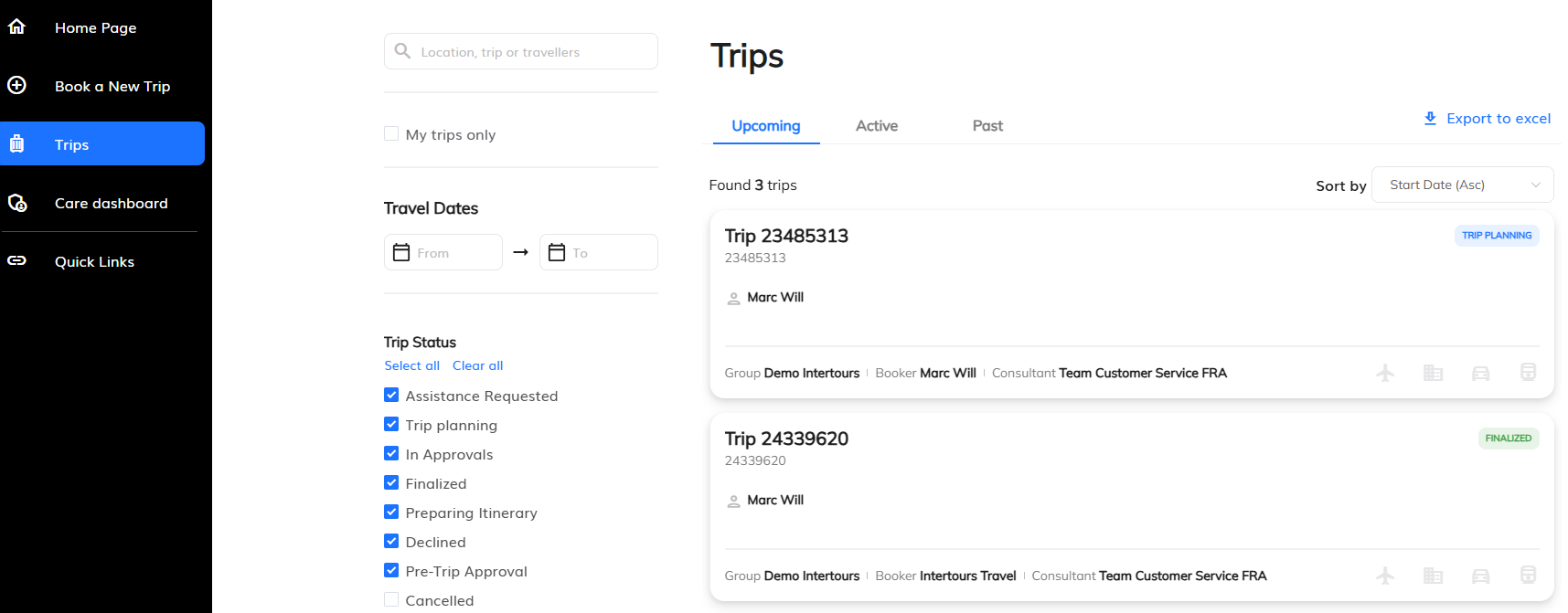Open the Sort by Start Date dropdown

(1462, 185)
